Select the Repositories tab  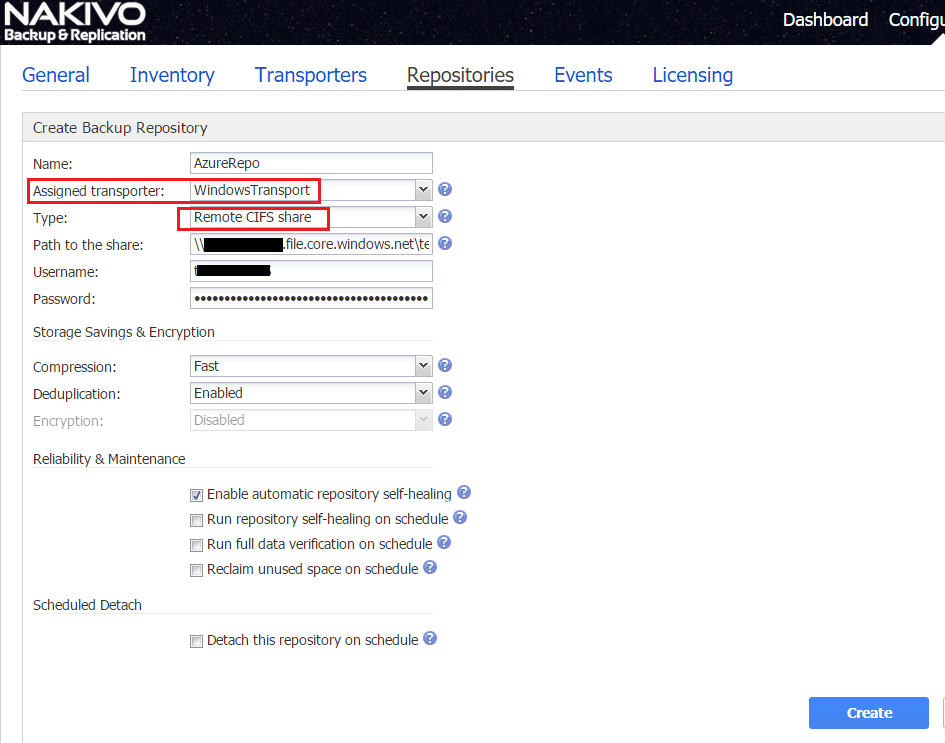point(460,75)
